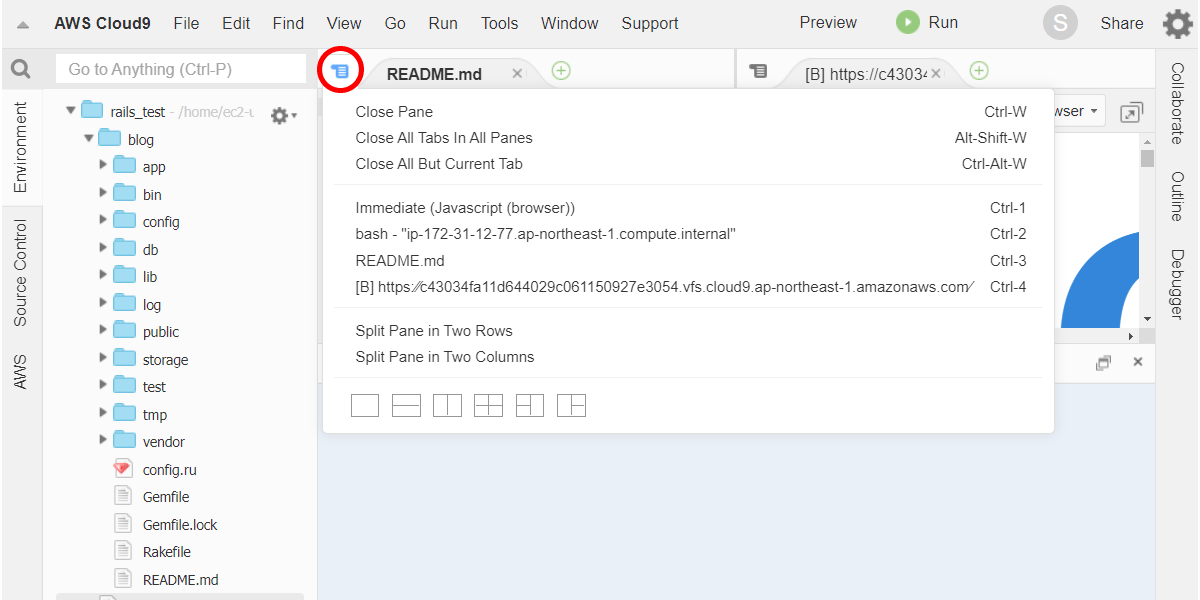Viewport: 1200px width, 600px height.
Task: Open the pane menu icon beside README.md tab
Action: click(x=341, y=71)
